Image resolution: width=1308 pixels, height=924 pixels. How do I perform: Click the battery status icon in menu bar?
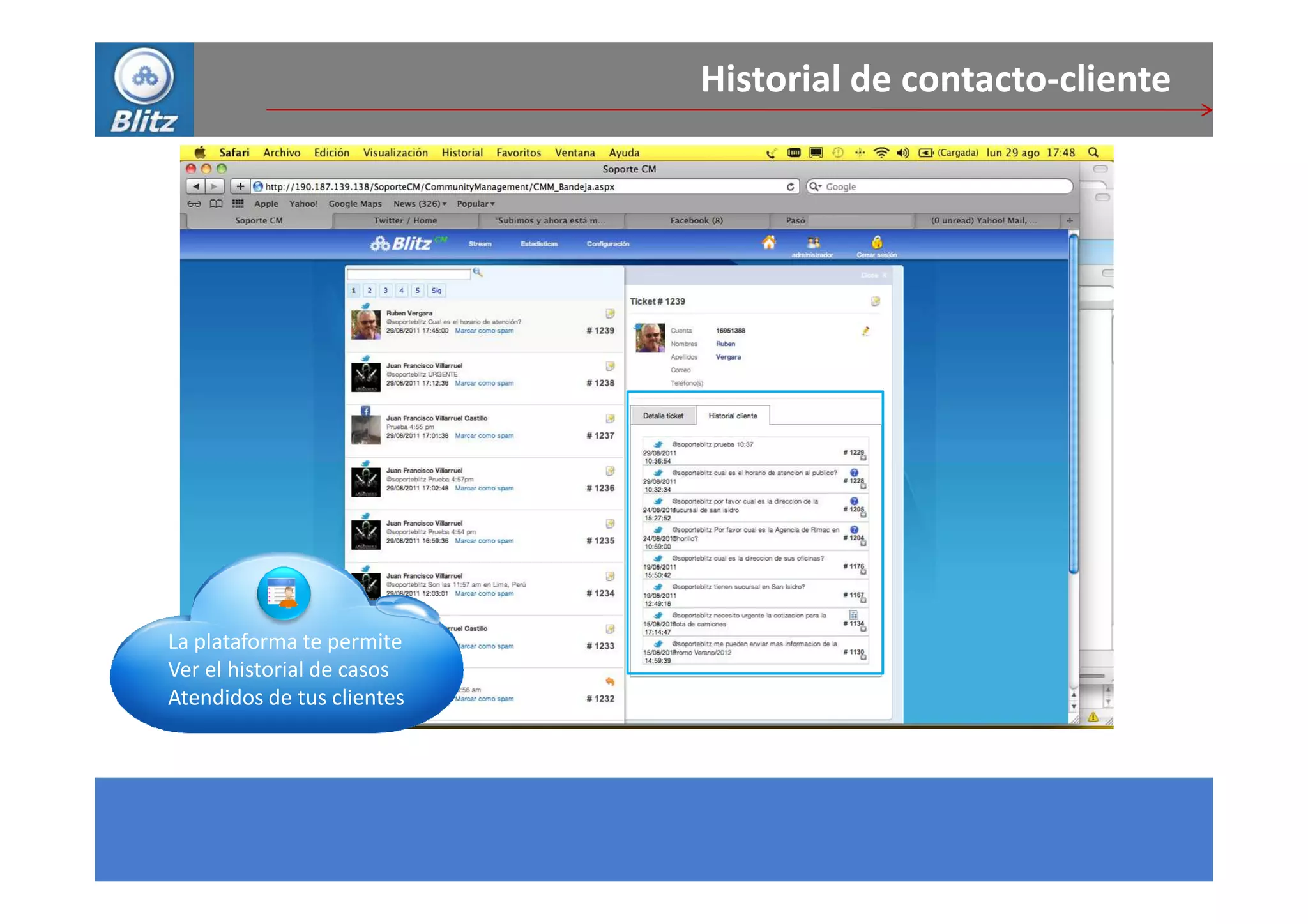click(926, 153)
